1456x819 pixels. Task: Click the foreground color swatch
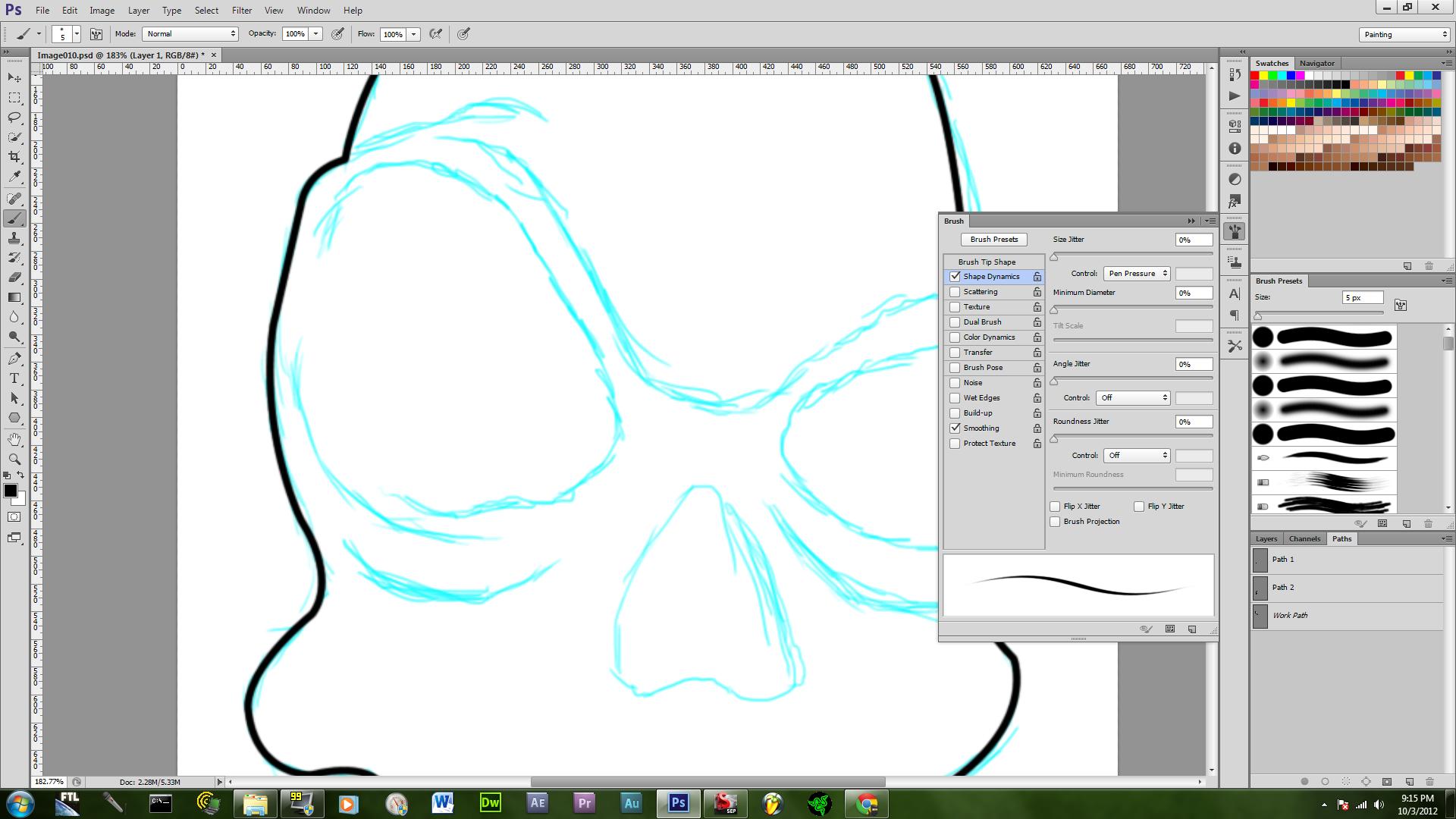point(11,491)
